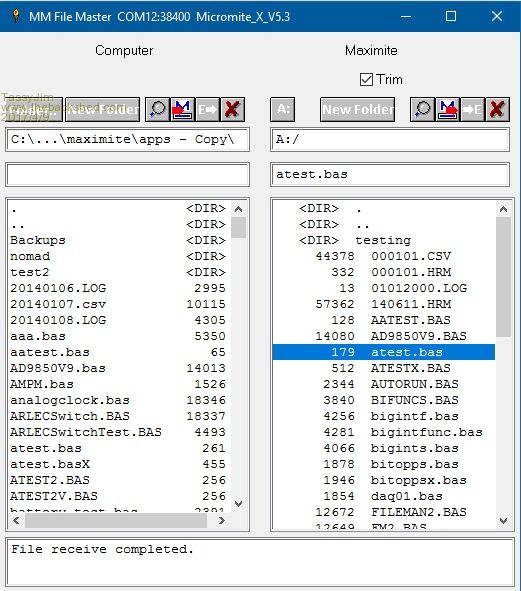521x591 pixels.
Task: Select AATEST.BAS in Maximite list
Action: click(384, 320)
